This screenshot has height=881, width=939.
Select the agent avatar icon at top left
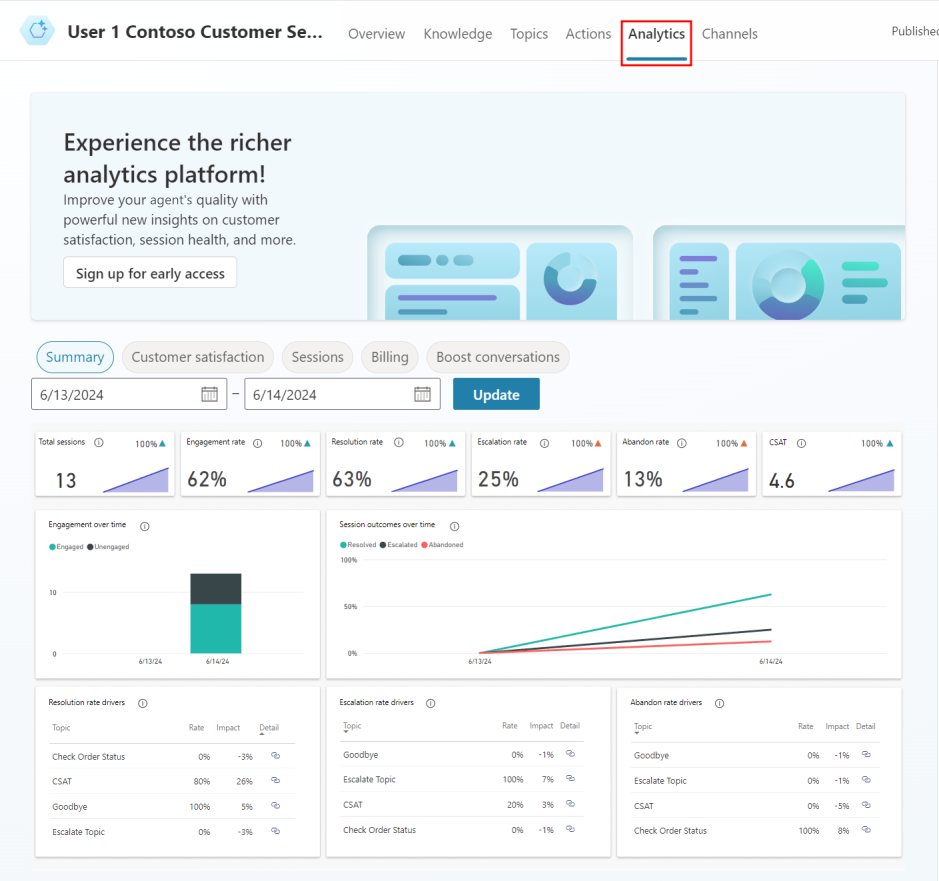click(37, 30)
